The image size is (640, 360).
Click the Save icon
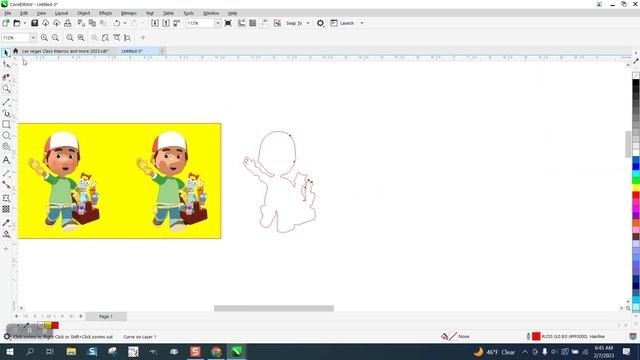pyautogui.click(x=34, y=23)
